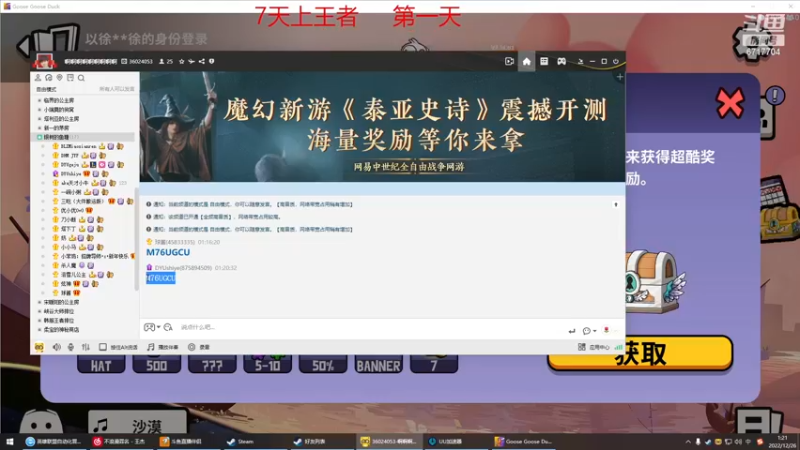The width and height of the screenshot is (800, 450).
Task: Toggle the speaker volume icon
Action: click(x=56, y=347)
